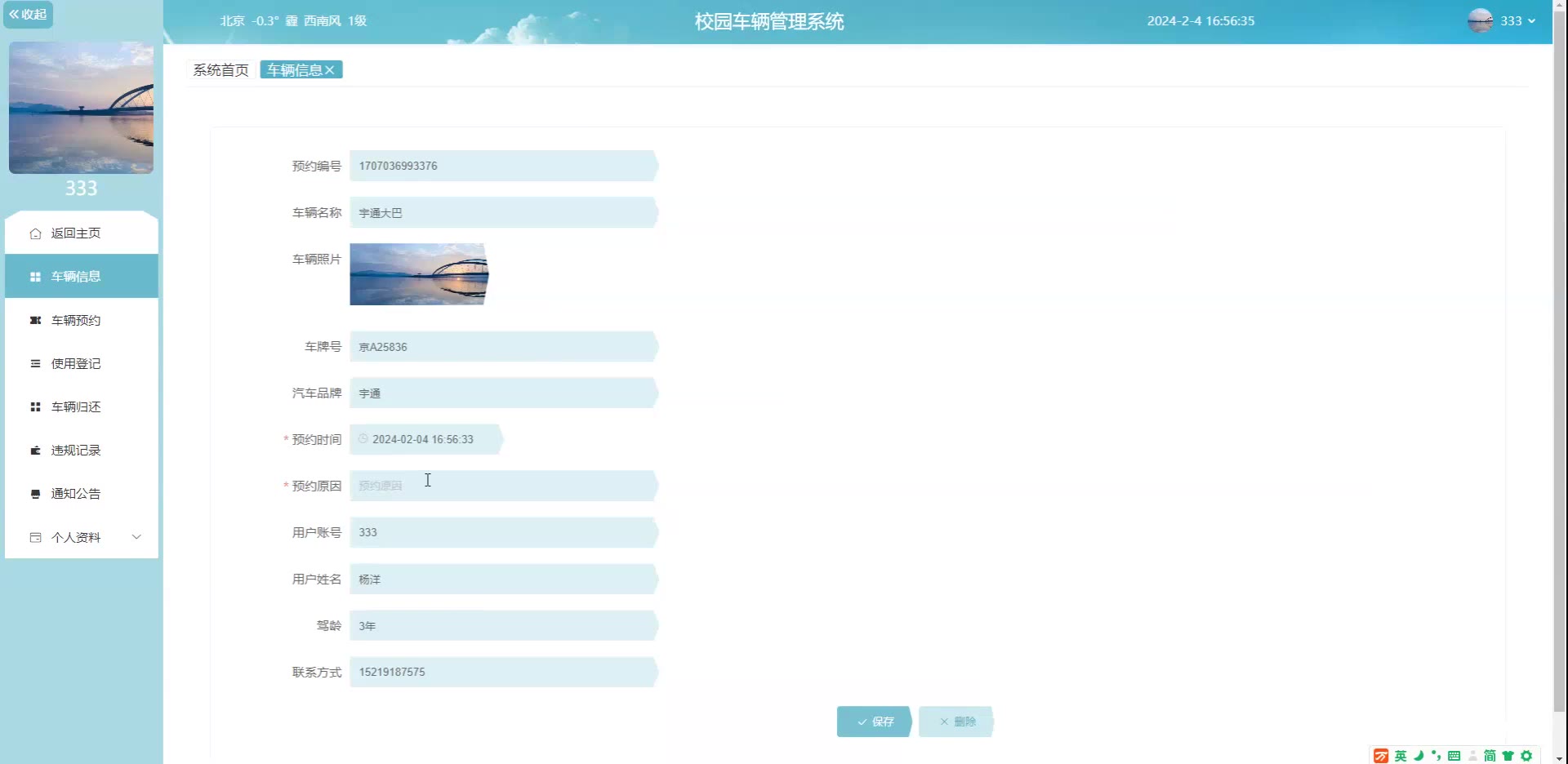
Task: Click the card icon beside 个人资料
Action: 35,537
